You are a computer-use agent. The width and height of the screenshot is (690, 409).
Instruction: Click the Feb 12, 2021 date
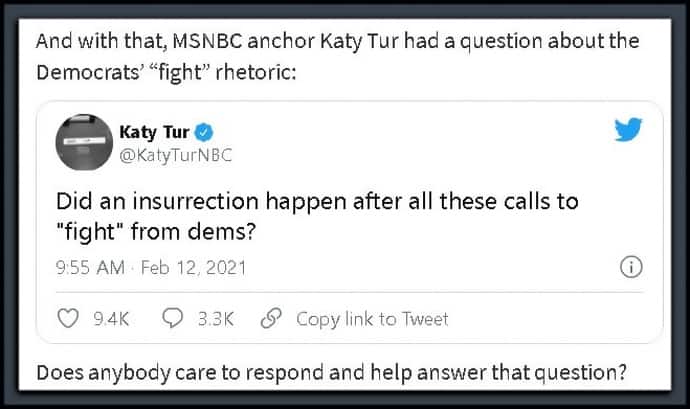(x=194, y=268)
